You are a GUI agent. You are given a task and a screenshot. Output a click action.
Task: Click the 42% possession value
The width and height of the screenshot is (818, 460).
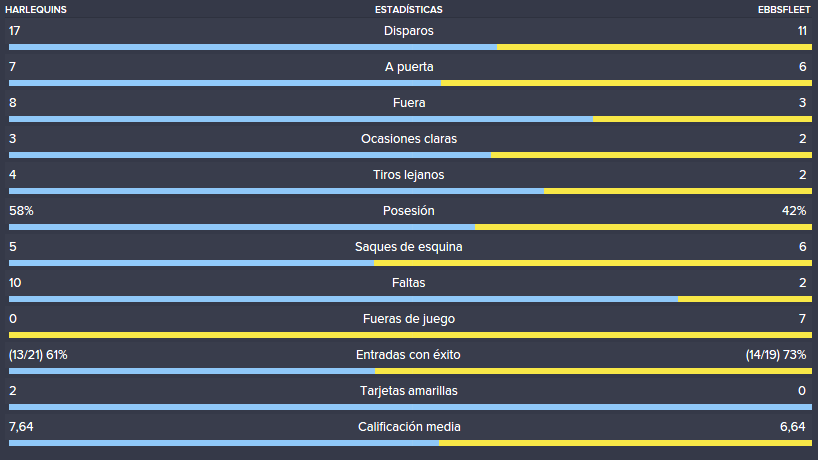pyautogui.click(x=794, y=211)
